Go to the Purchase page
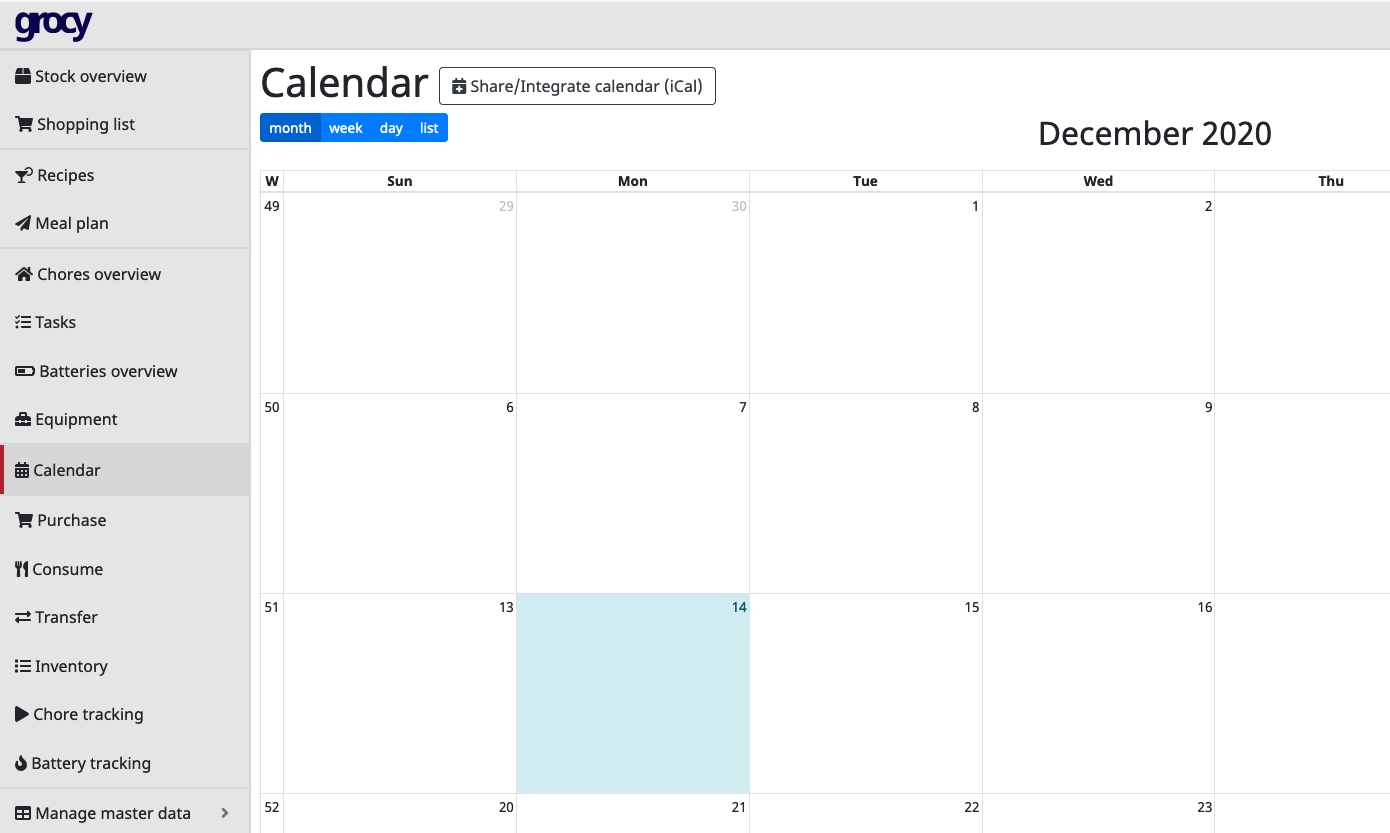The height and width of the screenshot is (833, 1390). click(x=71, y=520)
